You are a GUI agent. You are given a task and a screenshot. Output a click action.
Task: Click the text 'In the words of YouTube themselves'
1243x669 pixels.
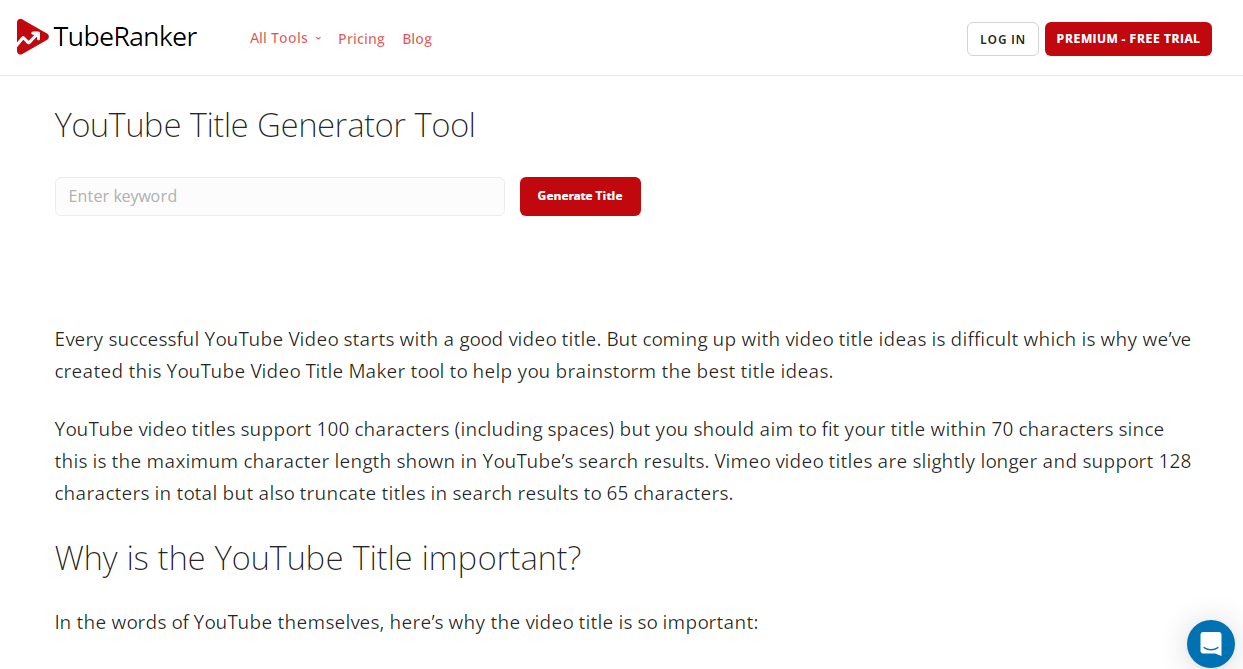(218, 622)
